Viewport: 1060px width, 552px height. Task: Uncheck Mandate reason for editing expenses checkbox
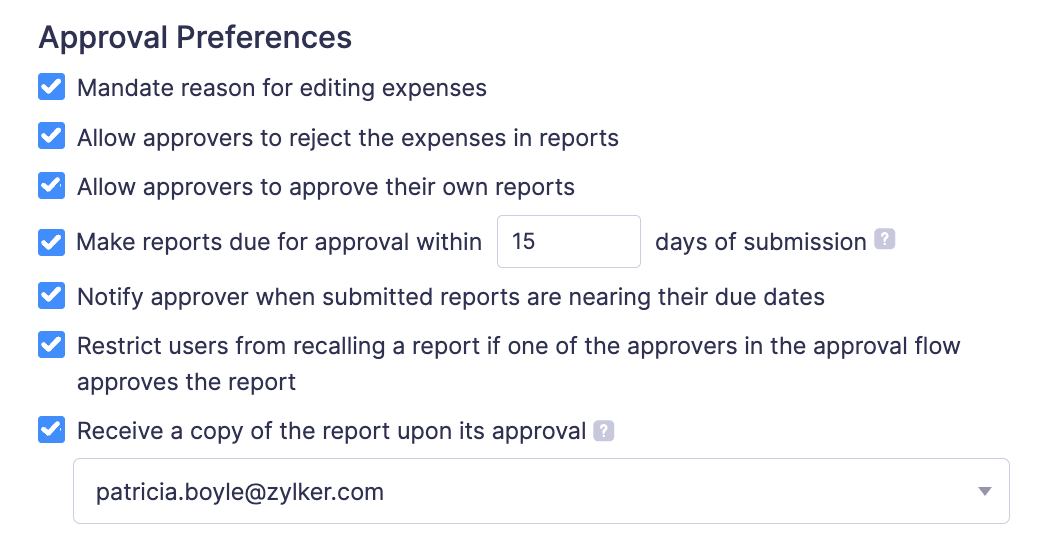[51, 87]
